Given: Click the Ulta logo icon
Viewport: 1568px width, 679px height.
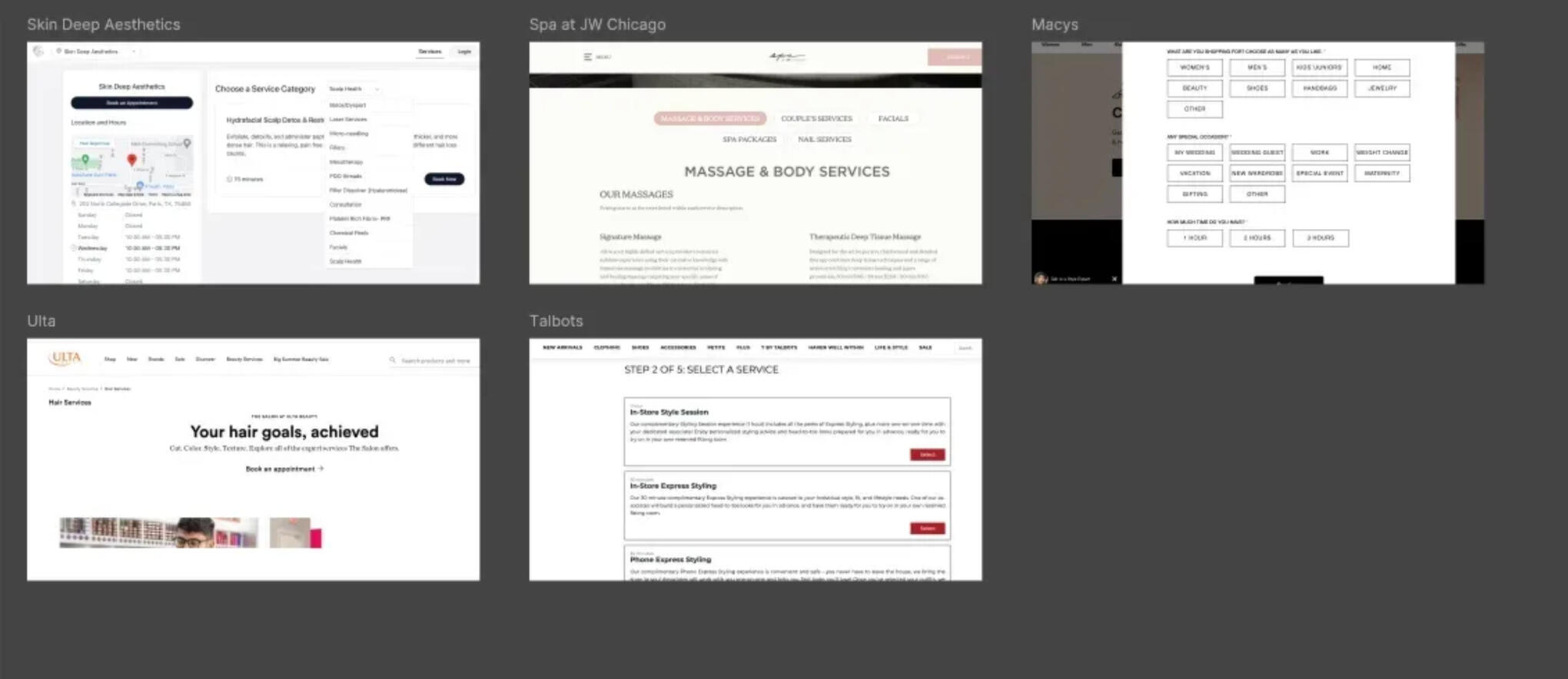Looking at the screenshot, I should click(65, 358).
